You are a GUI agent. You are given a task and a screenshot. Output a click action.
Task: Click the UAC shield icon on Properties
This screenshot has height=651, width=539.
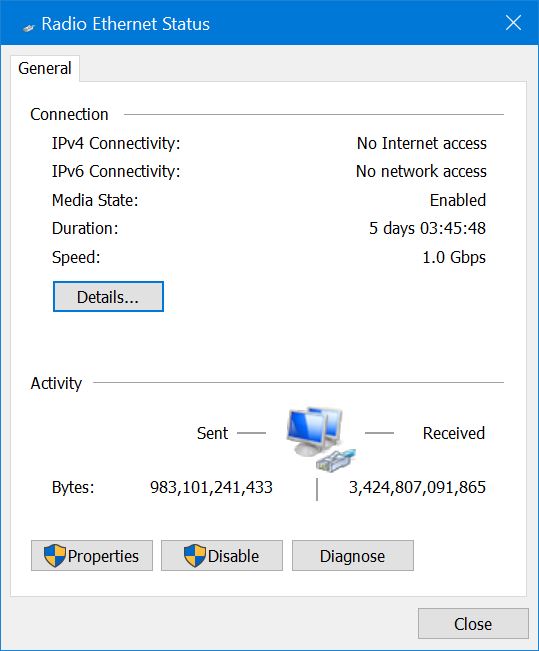[x=55, y=556]
